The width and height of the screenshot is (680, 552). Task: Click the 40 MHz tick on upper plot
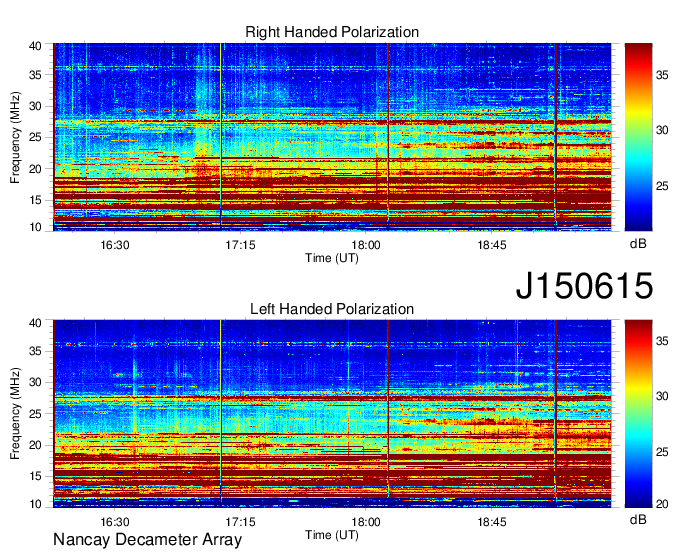tap(36, 46)
